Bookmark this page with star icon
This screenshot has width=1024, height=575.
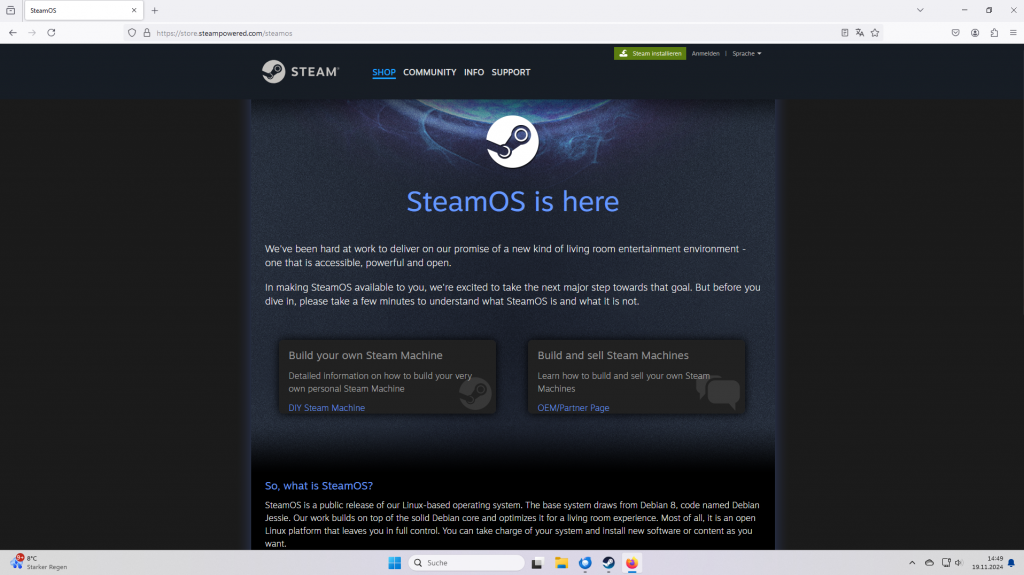coord(875,32)
